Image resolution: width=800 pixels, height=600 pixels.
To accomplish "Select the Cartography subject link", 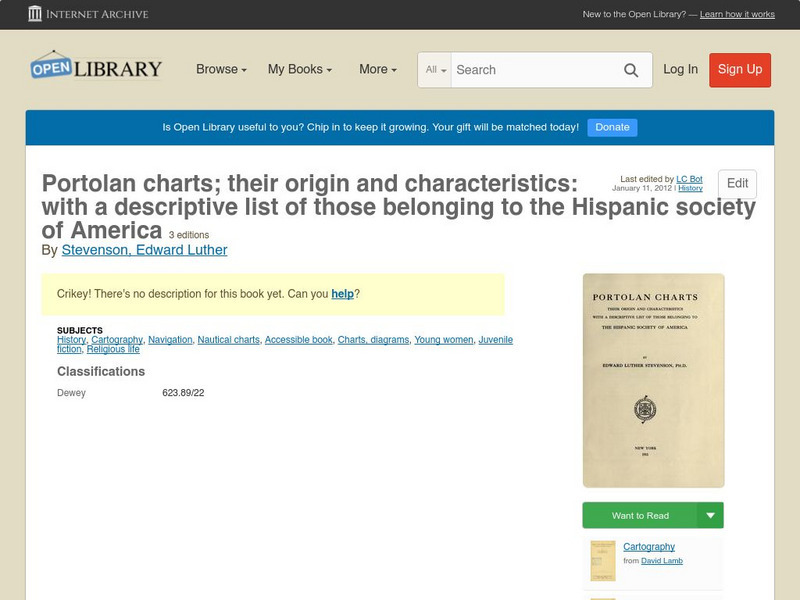I will pyautogui.click(x=115, y=340).
